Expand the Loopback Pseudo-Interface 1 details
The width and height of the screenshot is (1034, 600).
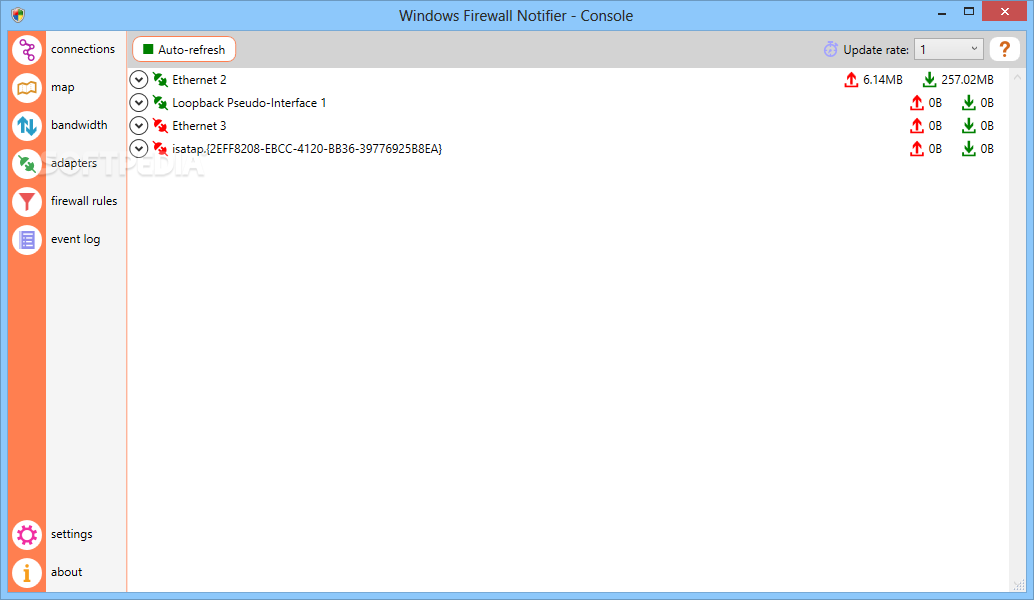[138, 103]
